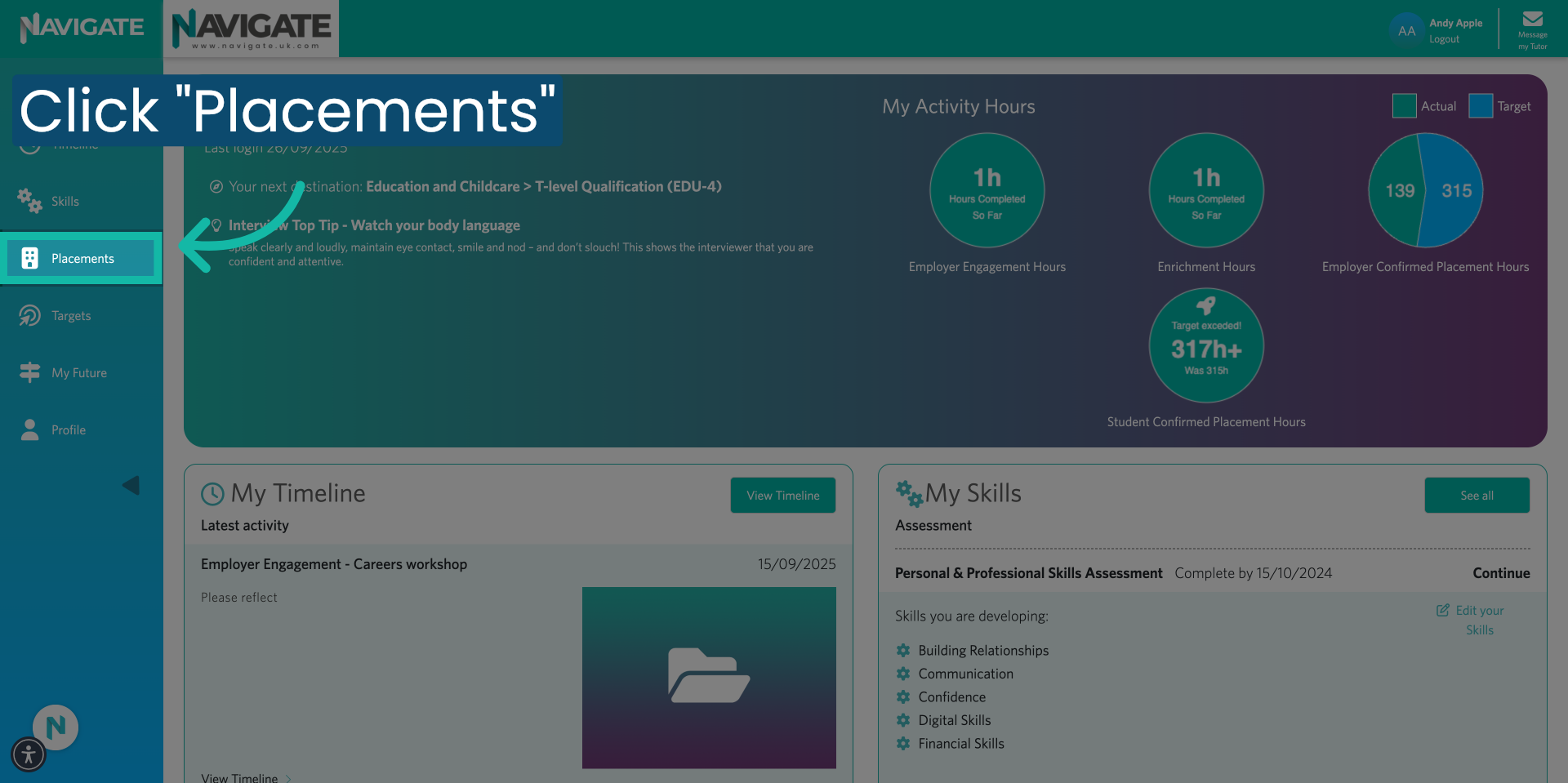Click the Edit your Skills pencil icon
The image size is (1568, 783).
coord(1442,610)
